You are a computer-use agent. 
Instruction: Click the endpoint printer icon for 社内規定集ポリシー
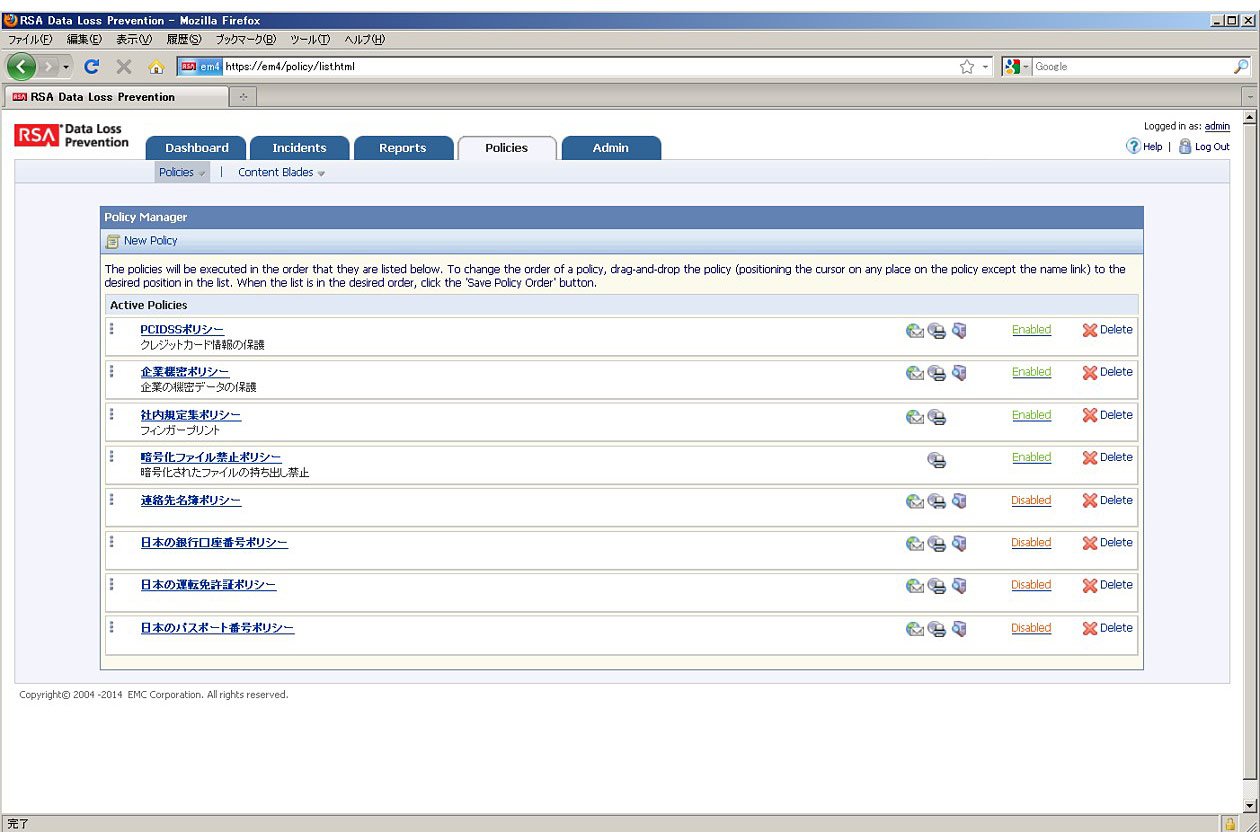(x=937, y=417)
